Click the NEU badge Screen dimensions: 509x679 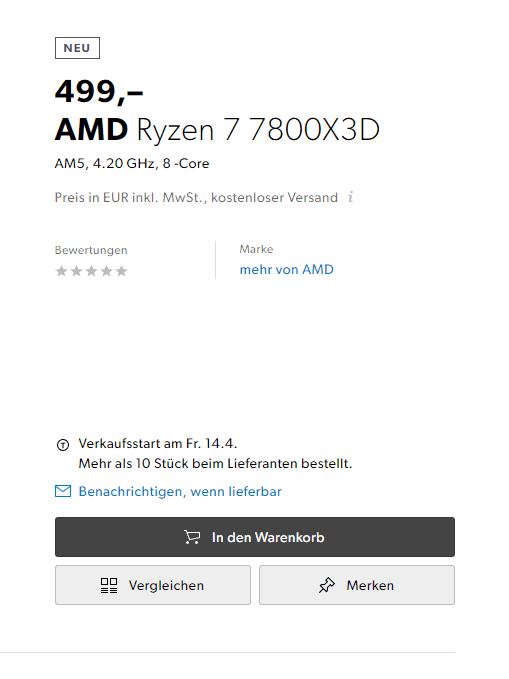pos(77,48)
